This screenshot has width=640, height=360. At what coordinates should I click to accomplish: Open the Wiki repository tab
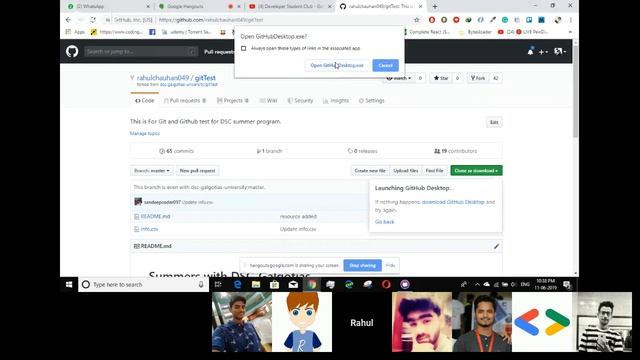268,100
